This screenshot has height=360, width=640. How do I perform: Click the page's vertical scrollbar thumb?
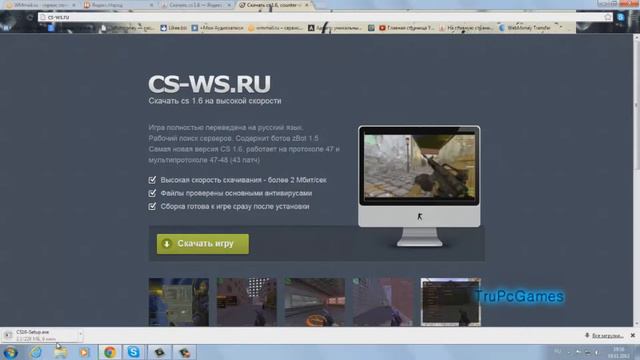636,105
